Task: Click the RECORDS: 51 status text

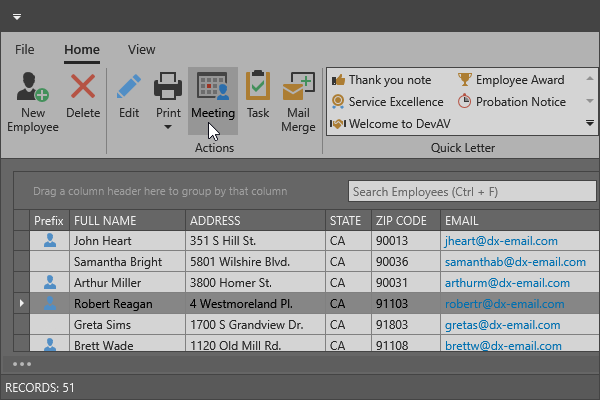Action: pos(40,387)
